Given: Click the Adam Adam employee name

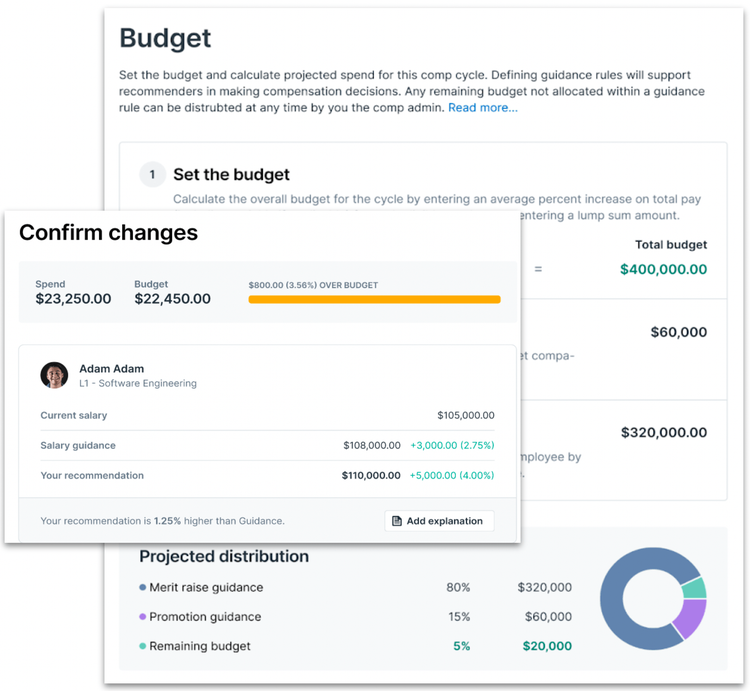Looking at the screenshot, I should tap(111, 369).
